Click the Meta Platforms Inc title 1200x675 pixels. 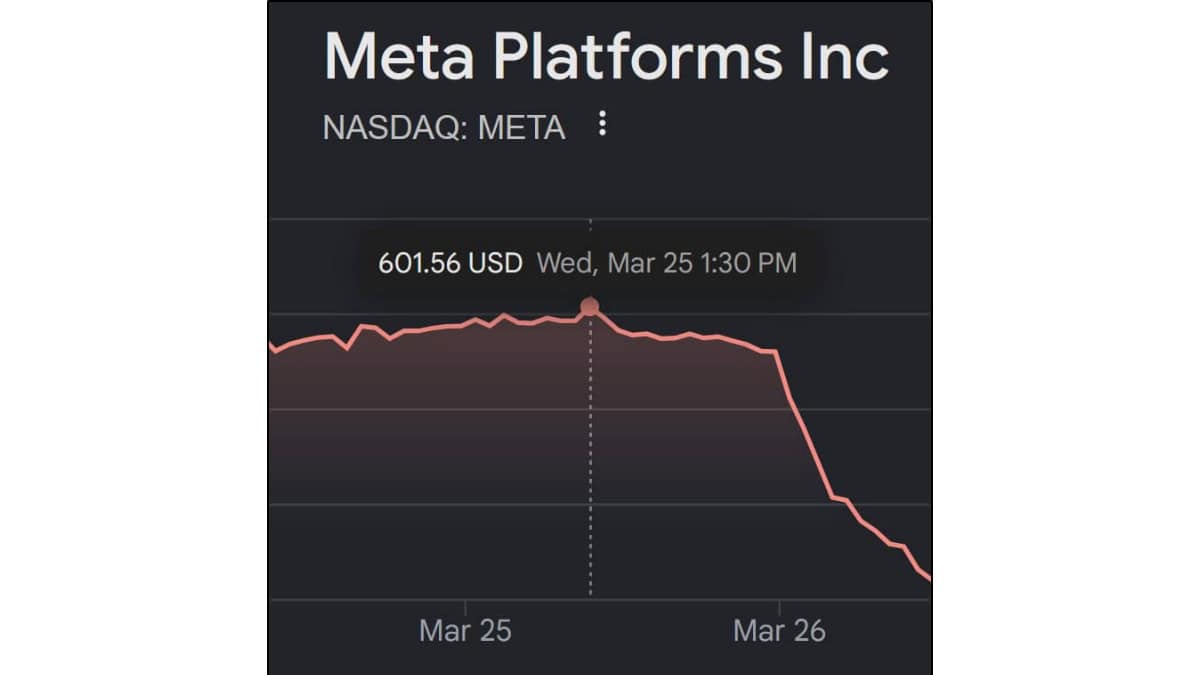coord(605,57)
